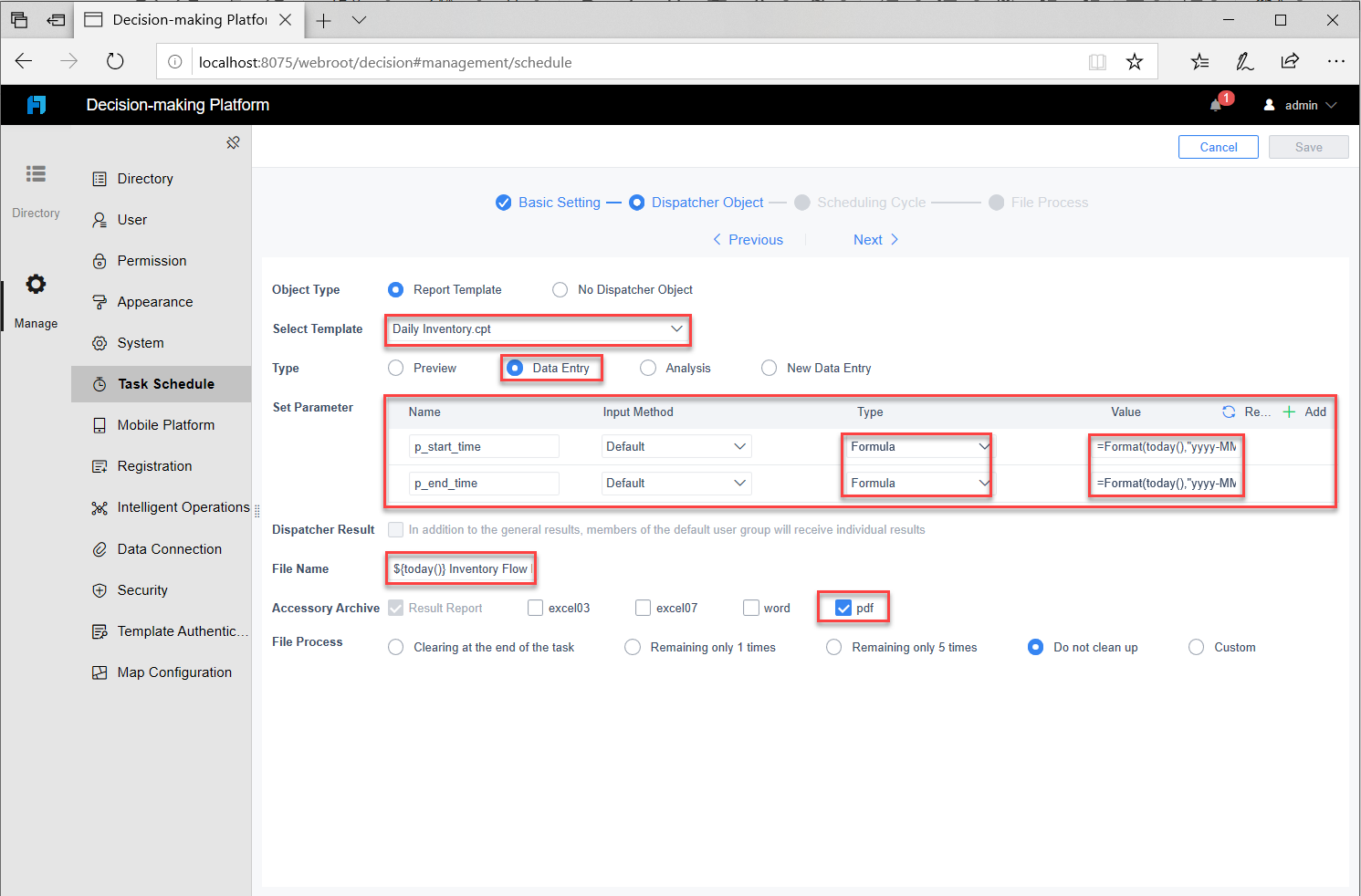
Task: Click the File Name input field
Action: point(460,568)
